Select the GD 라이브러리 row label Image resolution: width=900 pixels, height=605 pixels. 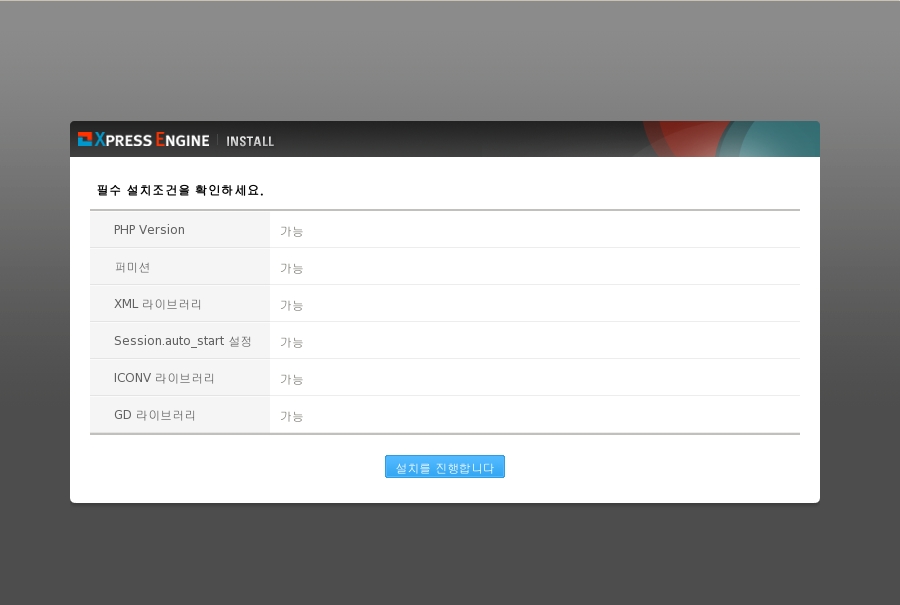tap(154, 415)
